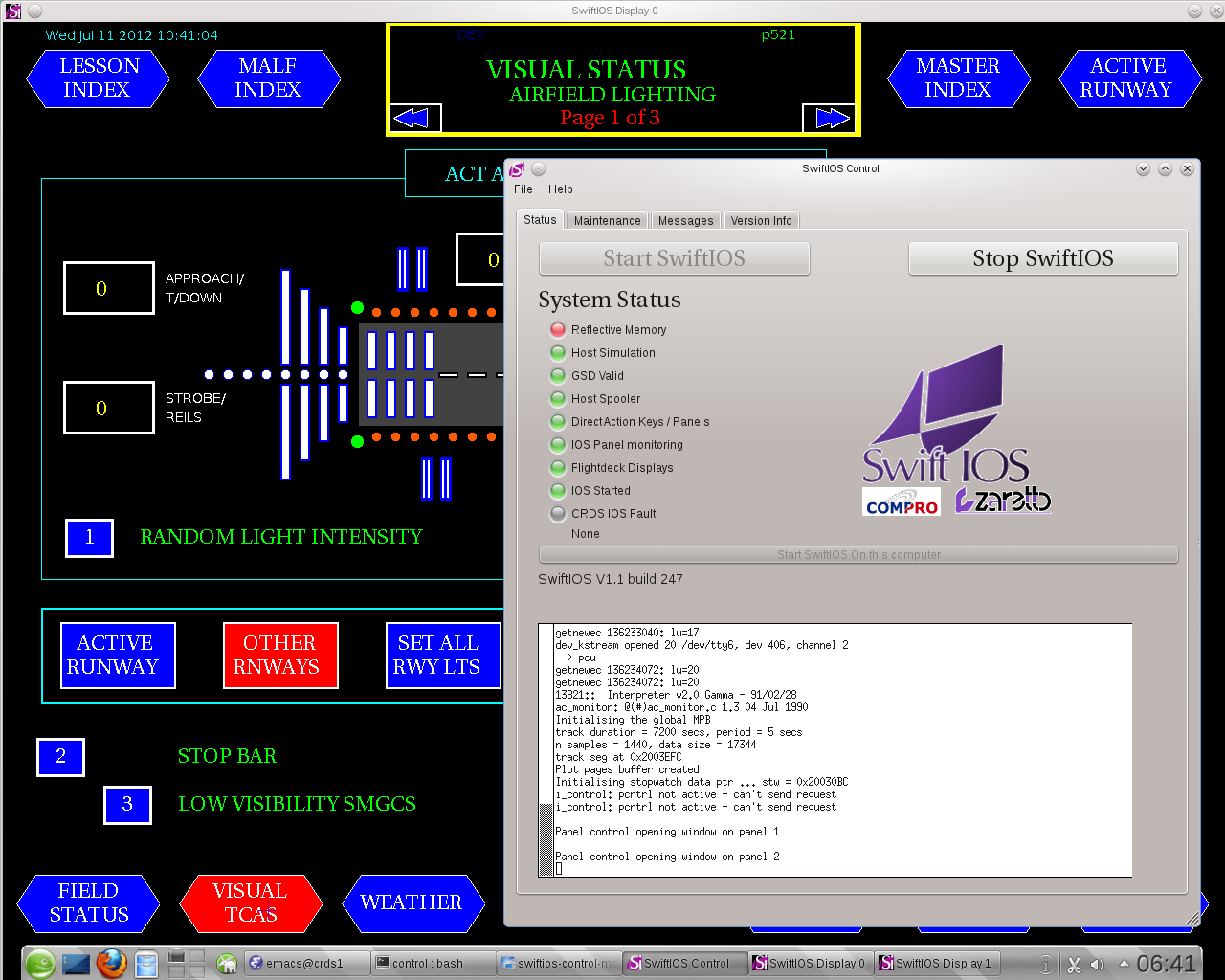Switch to SwiftIOS Control taskbar entry
This screenshot has width=1225, height=980.
click(685, 963)
